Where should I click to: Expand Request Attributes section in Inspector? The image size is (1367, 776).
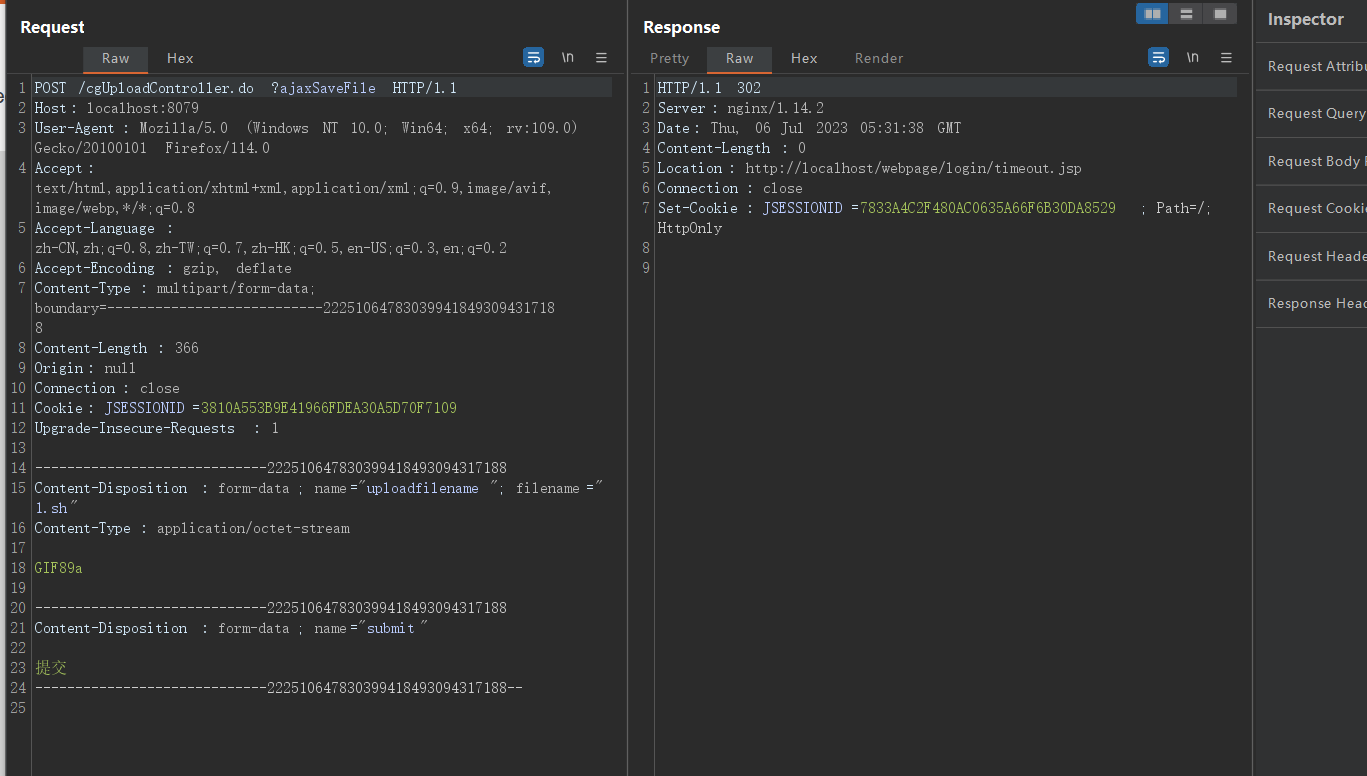[1312, 67]
